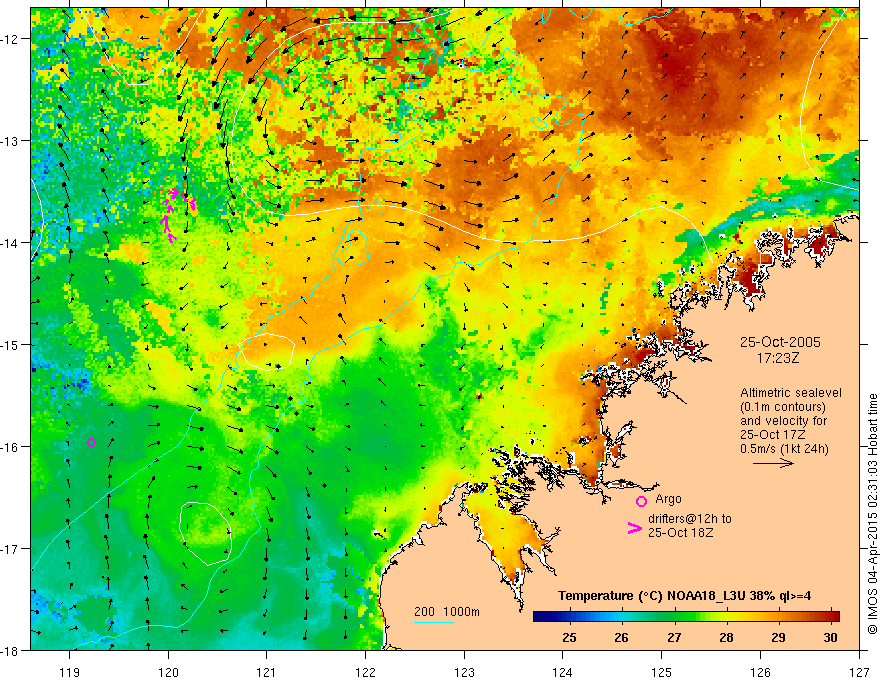Viewport: 880px width, 680px height.
Task: Click the Temperature NOAA18_L3U colorbar title
Action: point(684,595)
